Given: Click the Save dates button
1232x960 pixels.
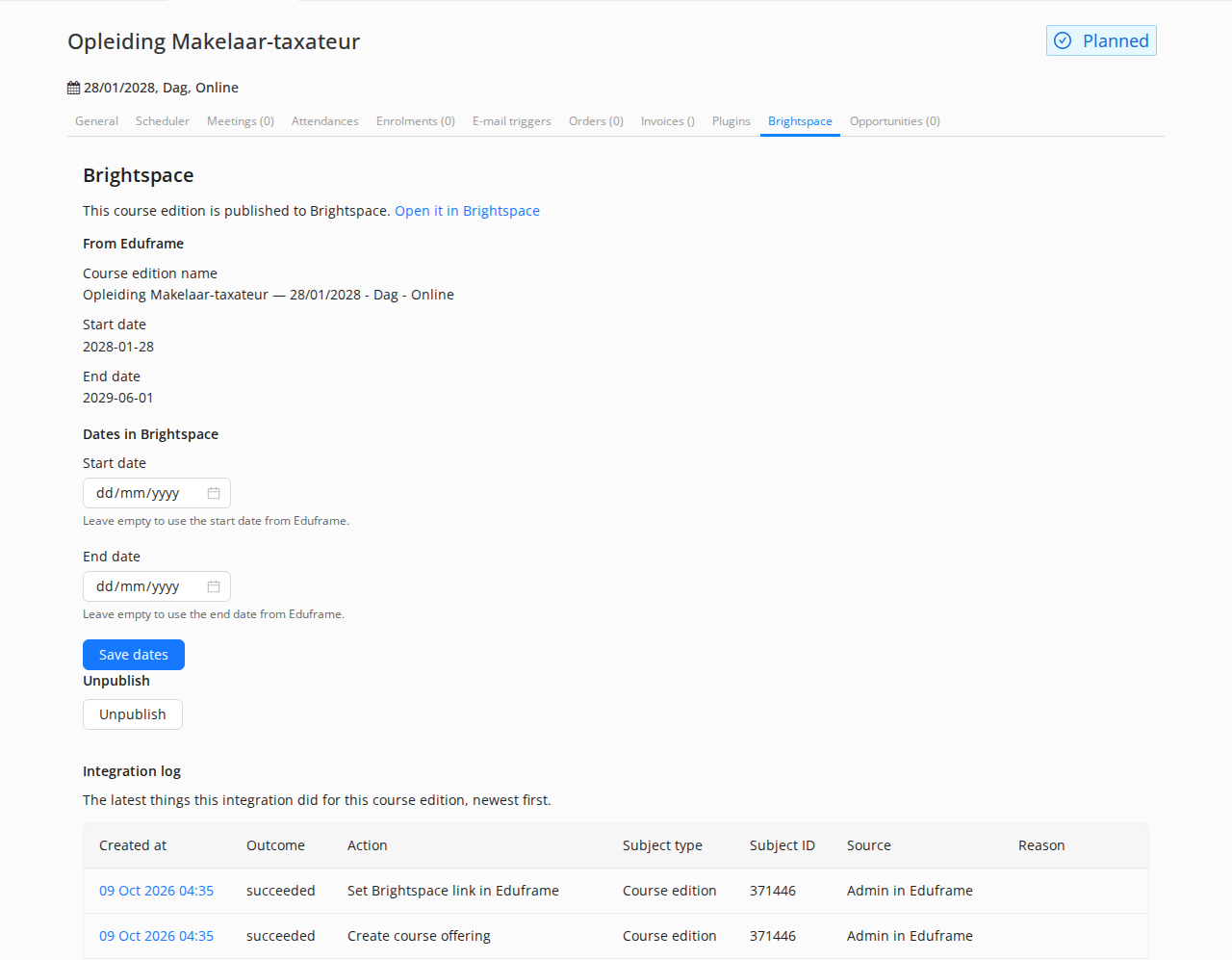Looking at the screenshot, I should coord(134,655).
